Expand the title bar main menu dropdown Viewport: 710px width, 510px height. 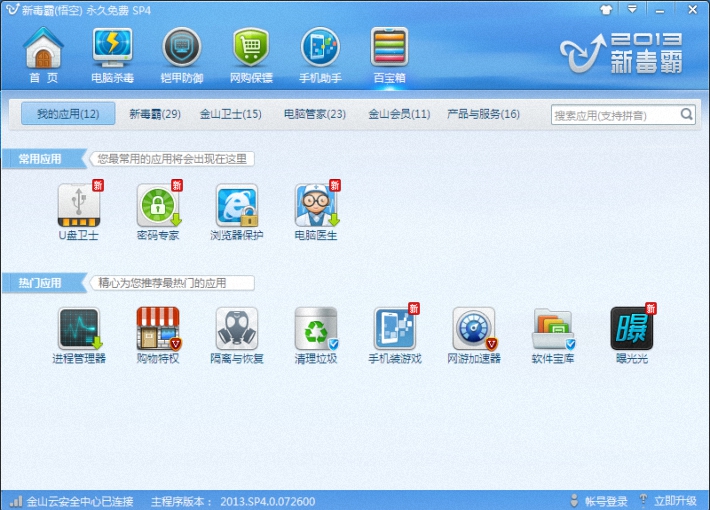(x=632, y=9)
